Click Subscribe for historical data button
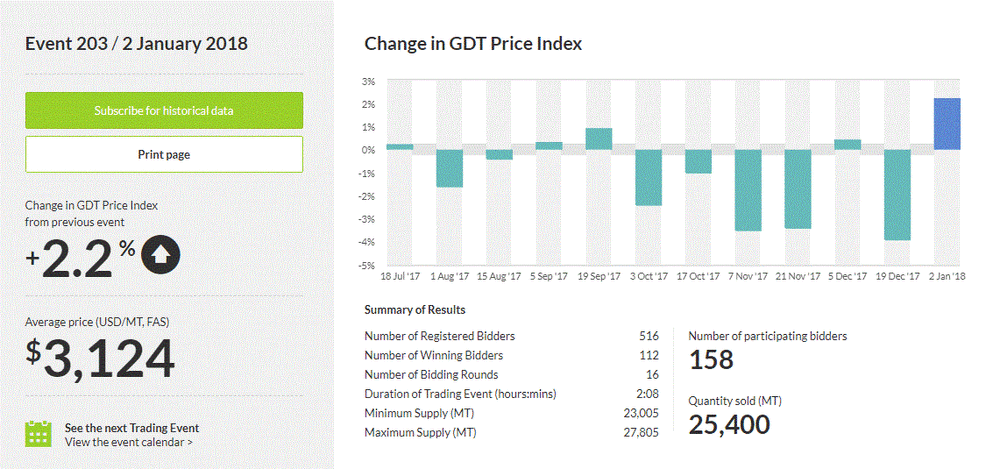 point(164,110)
